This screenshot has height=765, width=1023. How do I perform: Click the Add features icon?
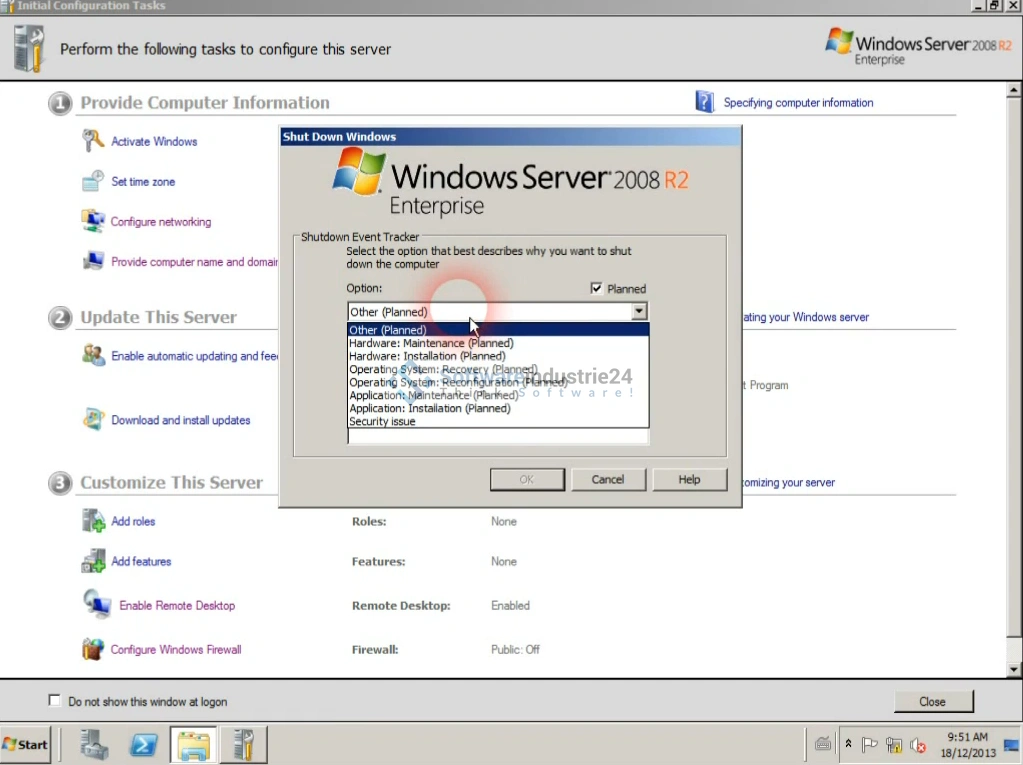[x=93, y=561]
